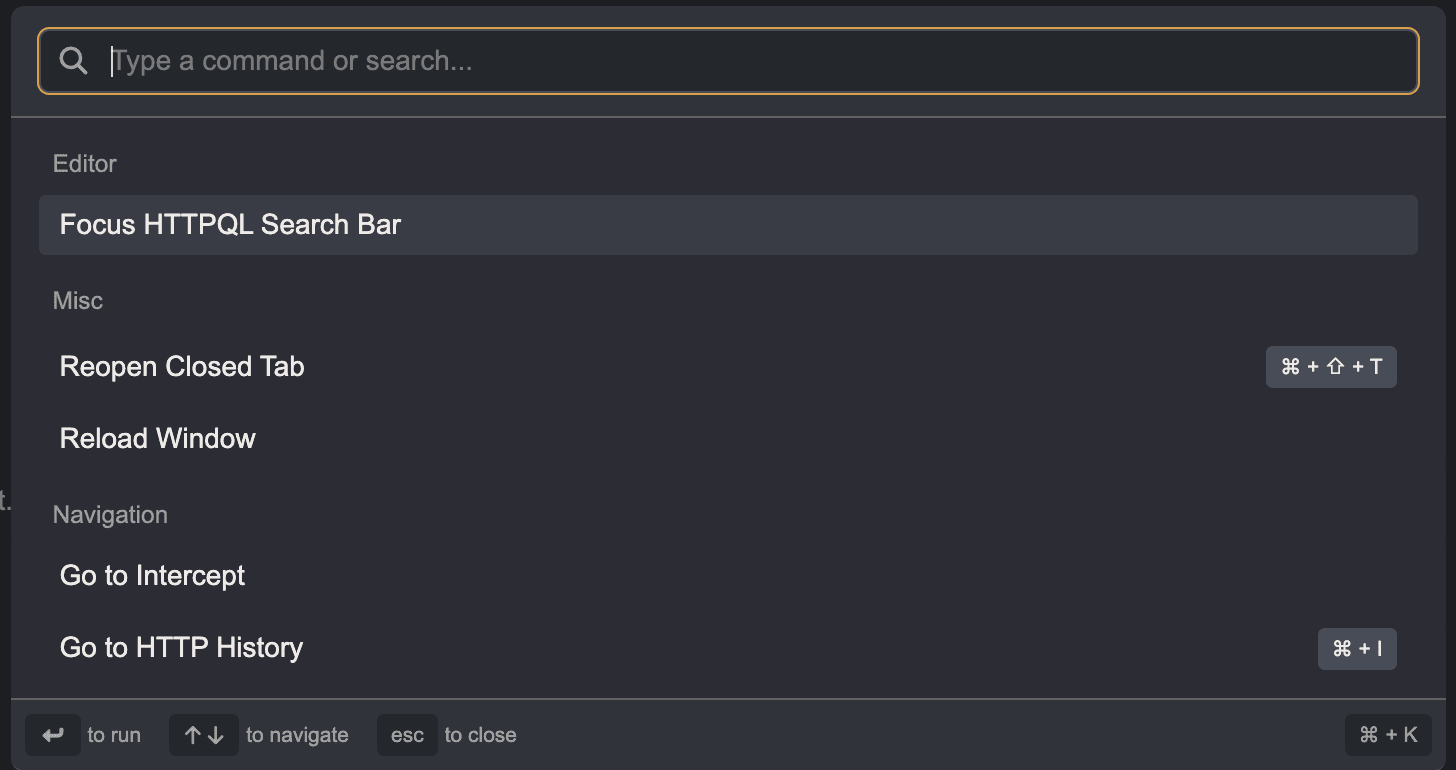
Task: Choose the Reload Window command
Action: (x=728, y=438)
